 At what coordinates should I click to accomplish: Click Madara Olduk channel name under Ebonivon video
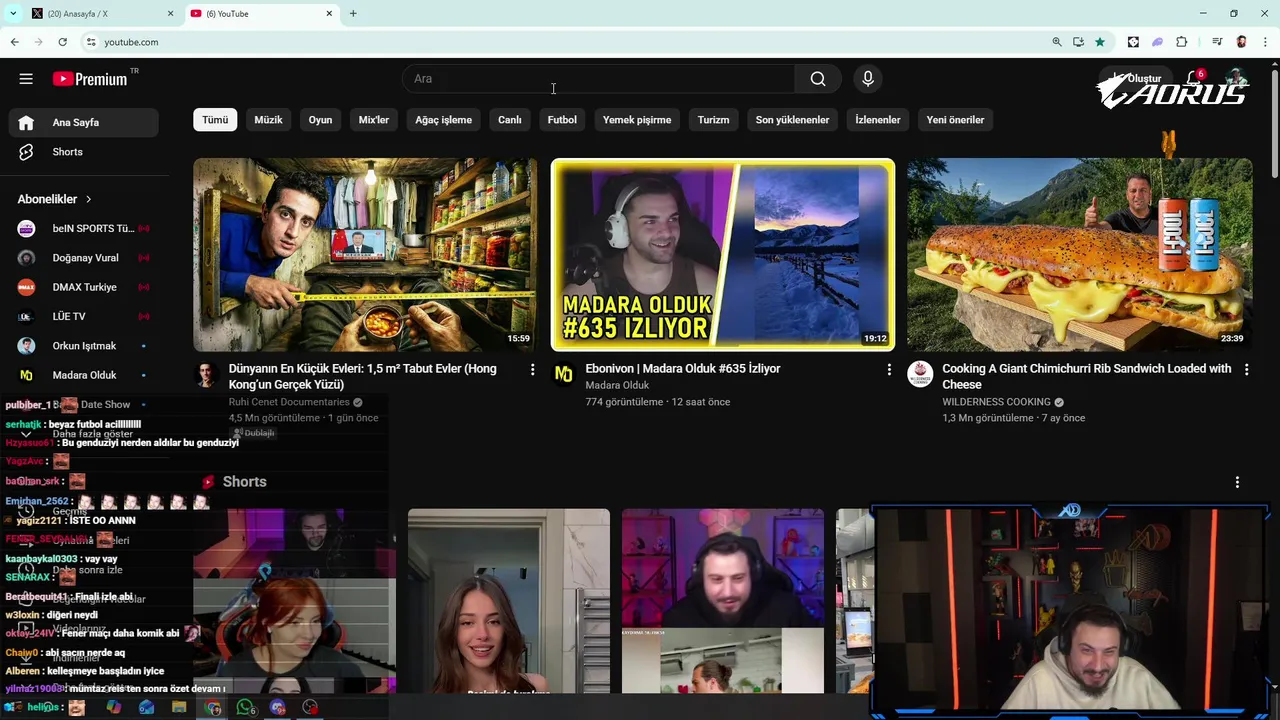[x=617, y=385]
